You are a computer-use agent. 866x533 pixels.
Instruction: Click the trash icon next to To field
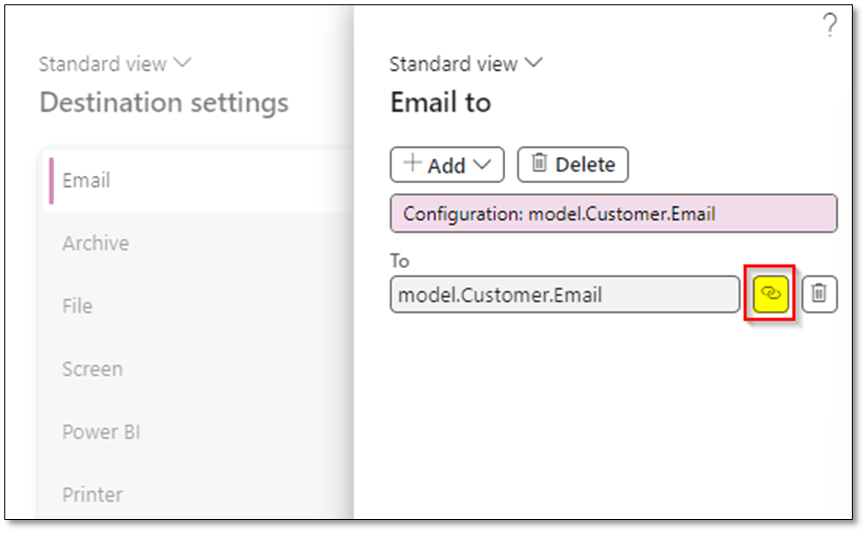[819, 293]
